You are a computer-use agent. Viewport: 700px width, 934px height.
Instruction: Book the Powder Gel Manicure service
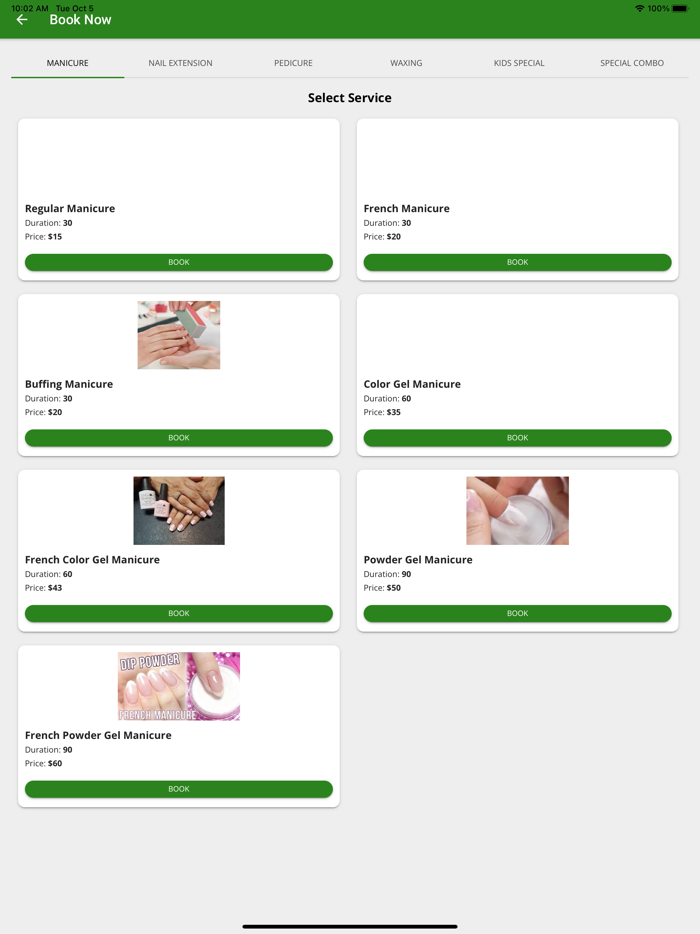click(x=518, y=614)
